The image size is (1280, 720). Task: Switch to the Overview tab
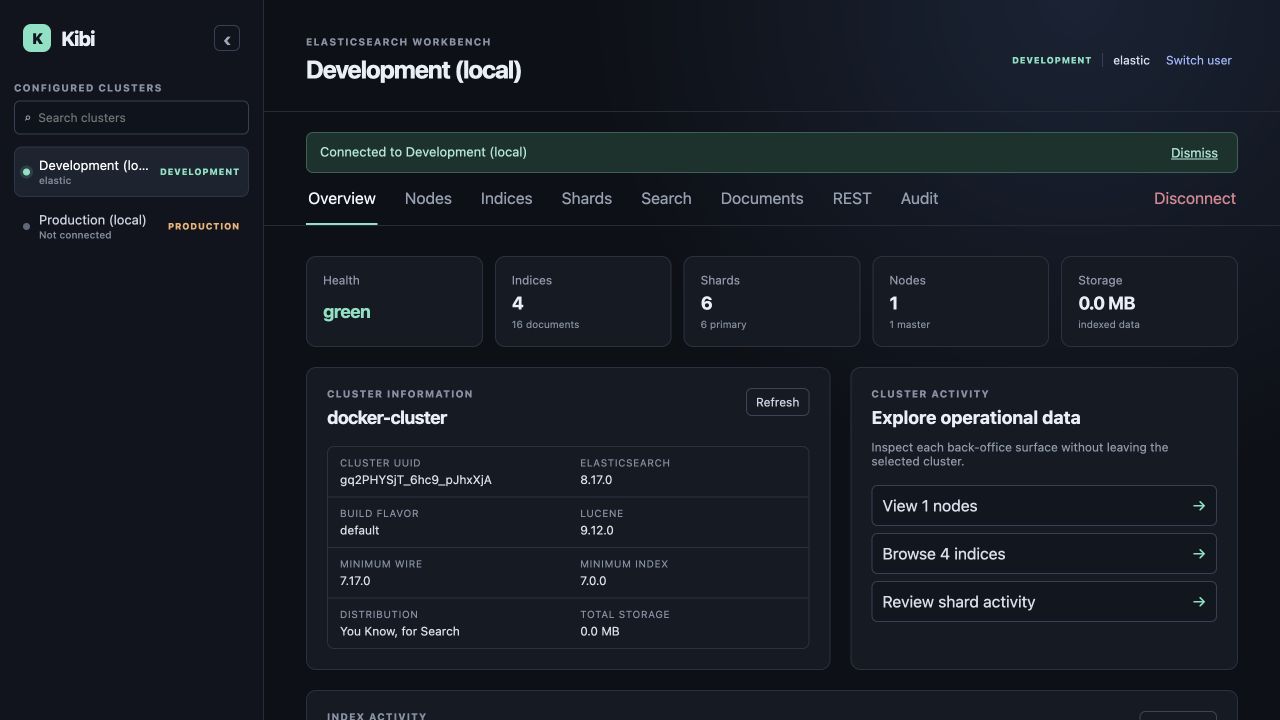[342, 199]
